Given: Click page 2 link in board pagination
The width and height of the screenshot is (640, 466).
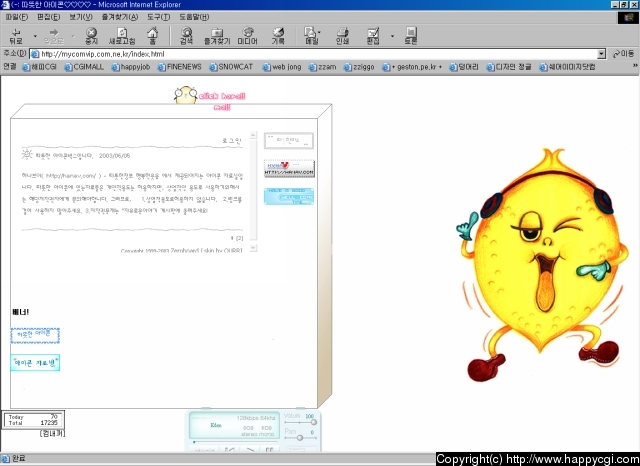Looking at the screenshot, I should 240,238.
